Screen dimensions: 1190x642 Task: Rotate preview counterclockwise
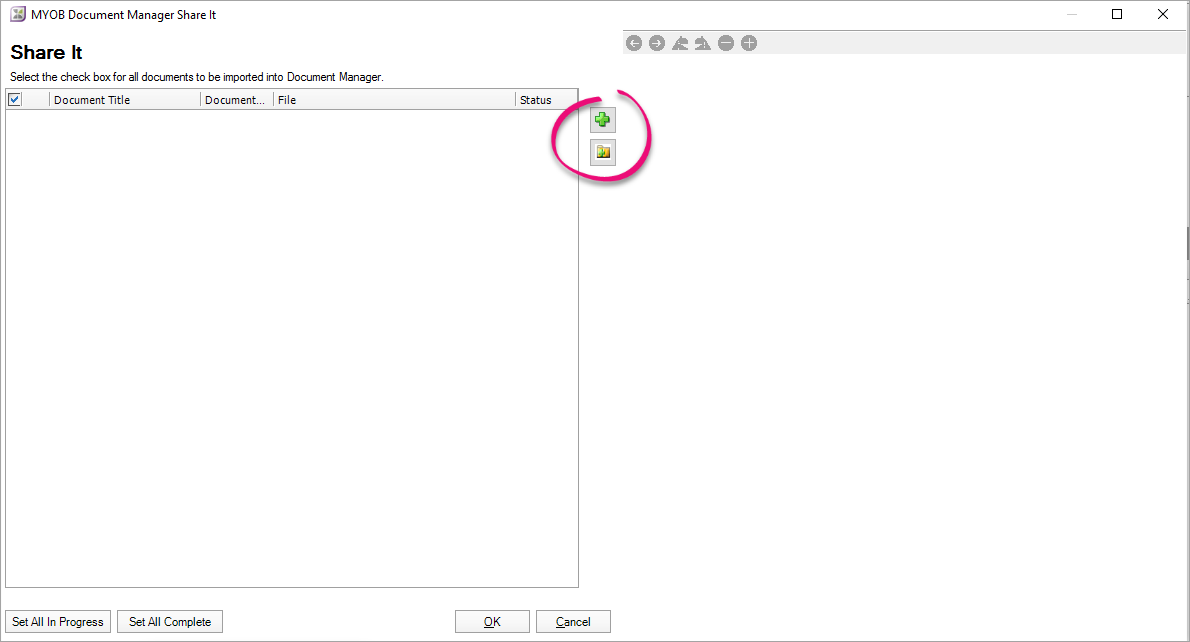point(680,43)
